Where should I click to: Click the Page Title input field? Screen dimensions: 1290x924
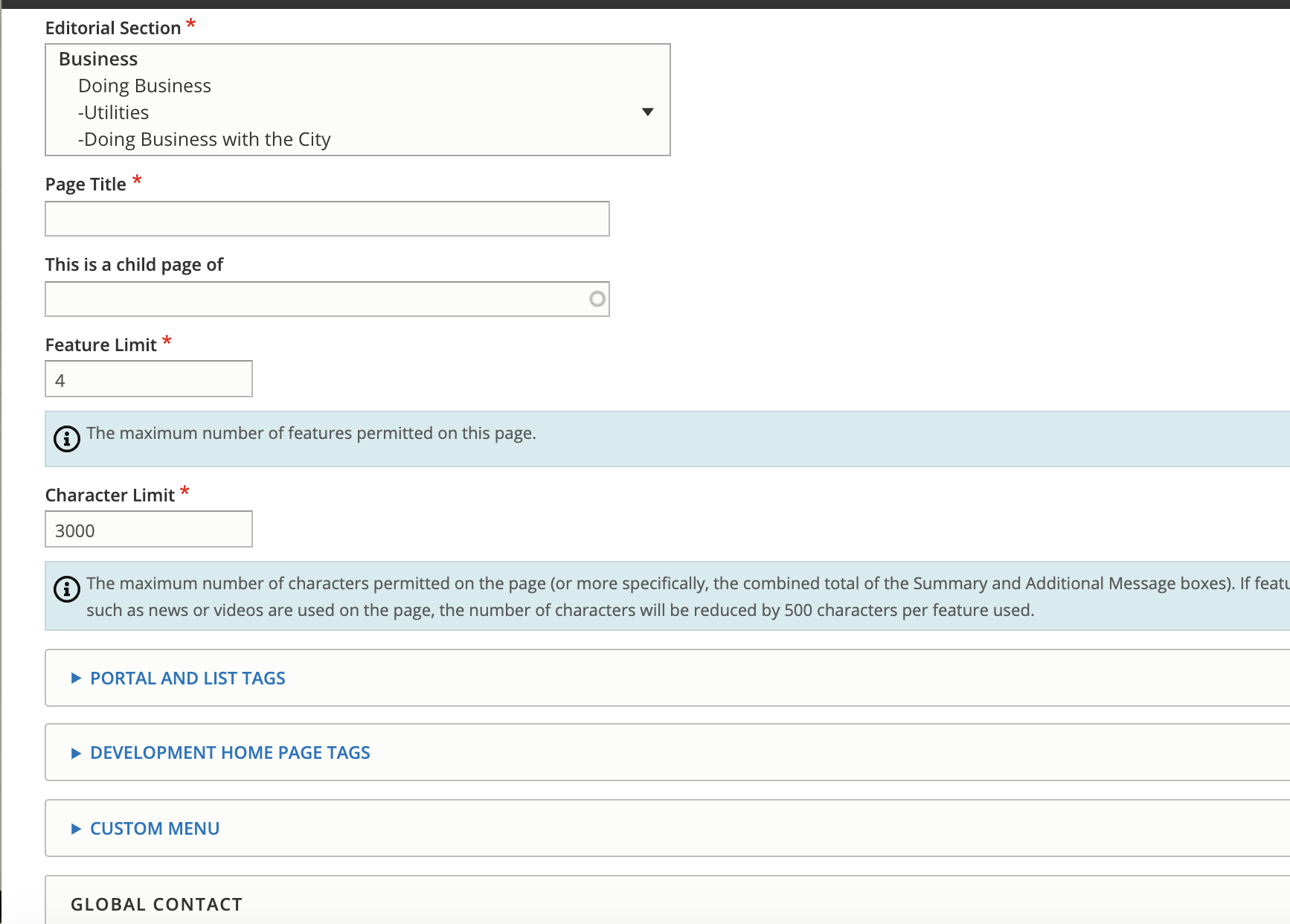pos(327,218)
